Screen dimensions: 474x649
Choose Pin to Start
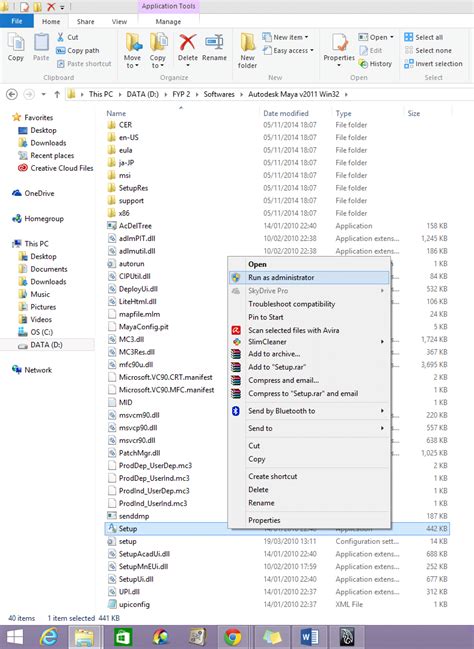point(309,317)
